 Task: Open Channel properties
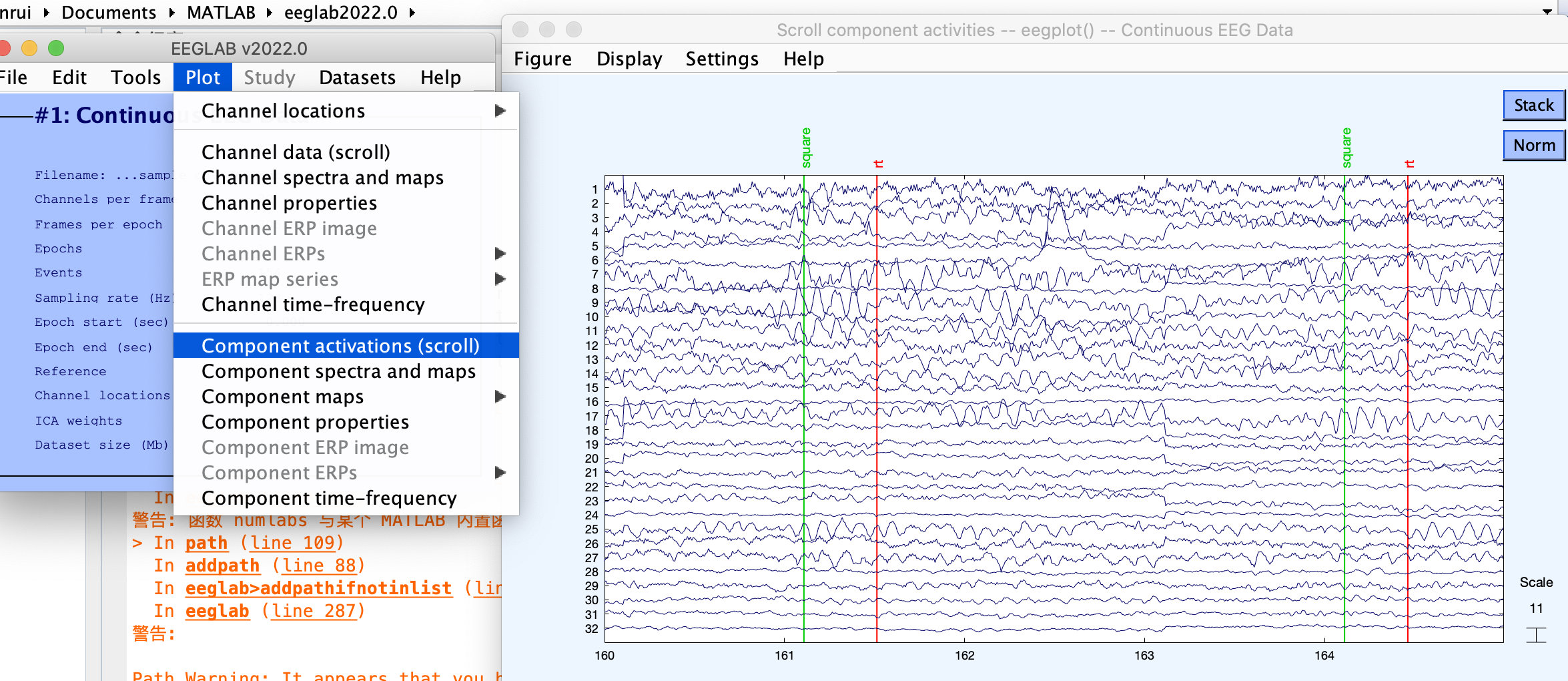(346, 203)
